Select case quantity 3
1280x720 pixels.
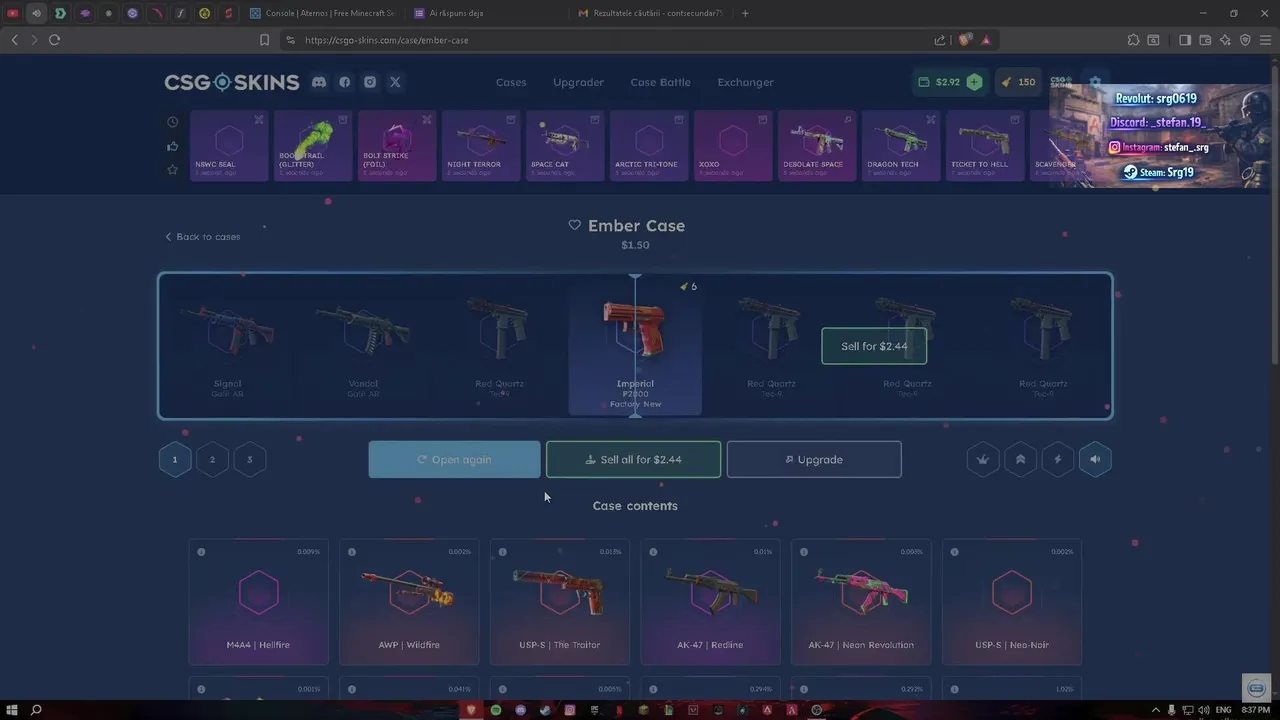249,459
